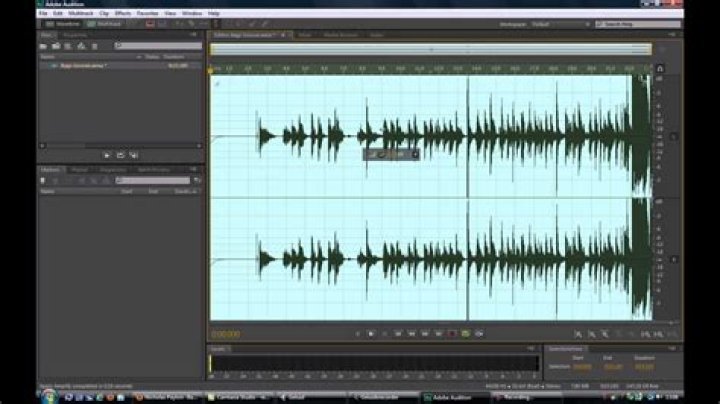The height and width of the screenshot is (404, 720).
Task: Select the audio file row in Files panel
Action: 120,66
